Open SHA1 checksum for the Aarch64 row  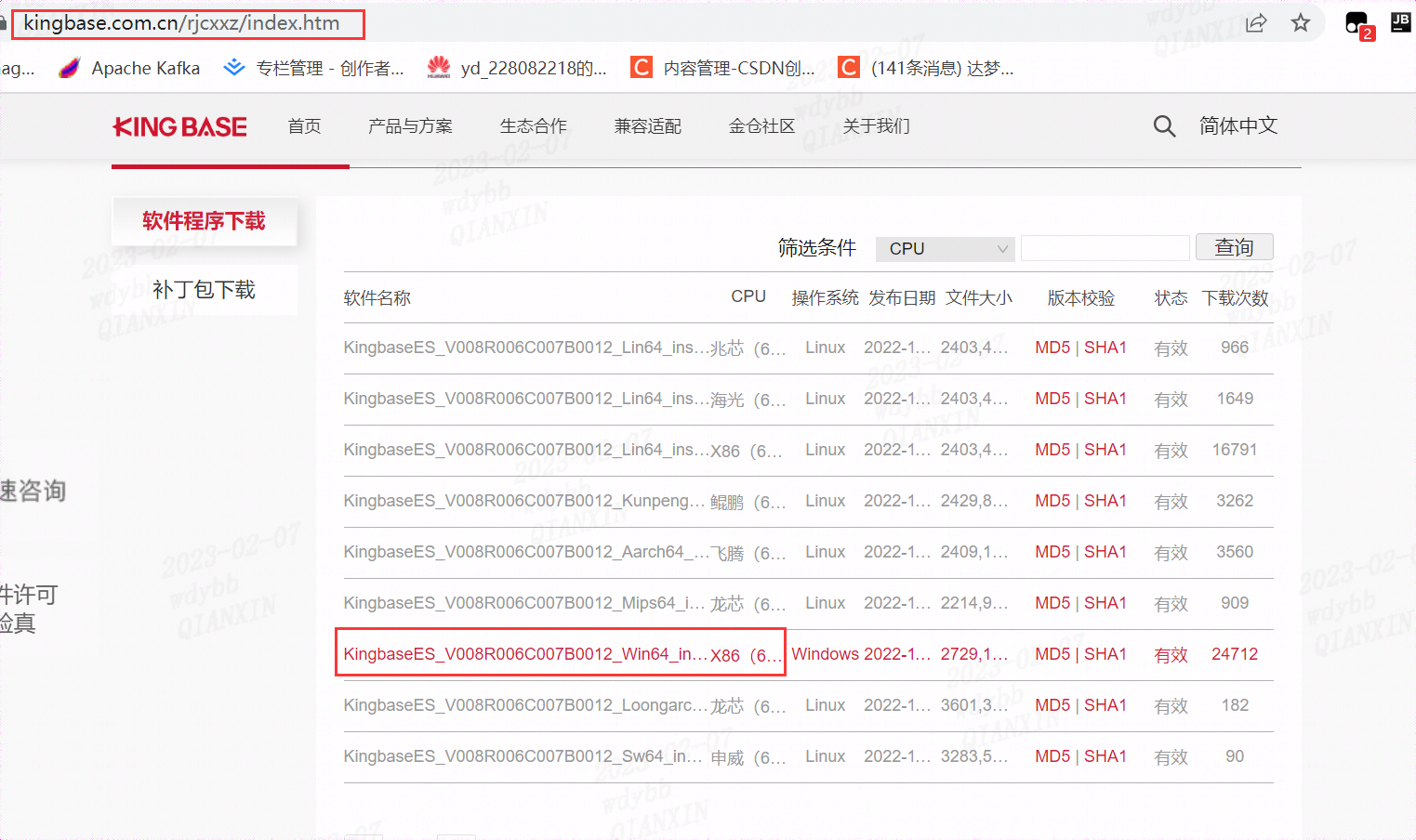[x=1105, y=552]
